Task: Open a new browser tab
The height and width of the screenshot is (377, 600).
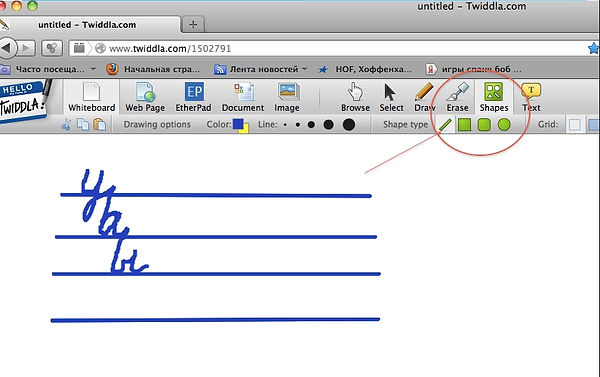Action: pos(193,24)
